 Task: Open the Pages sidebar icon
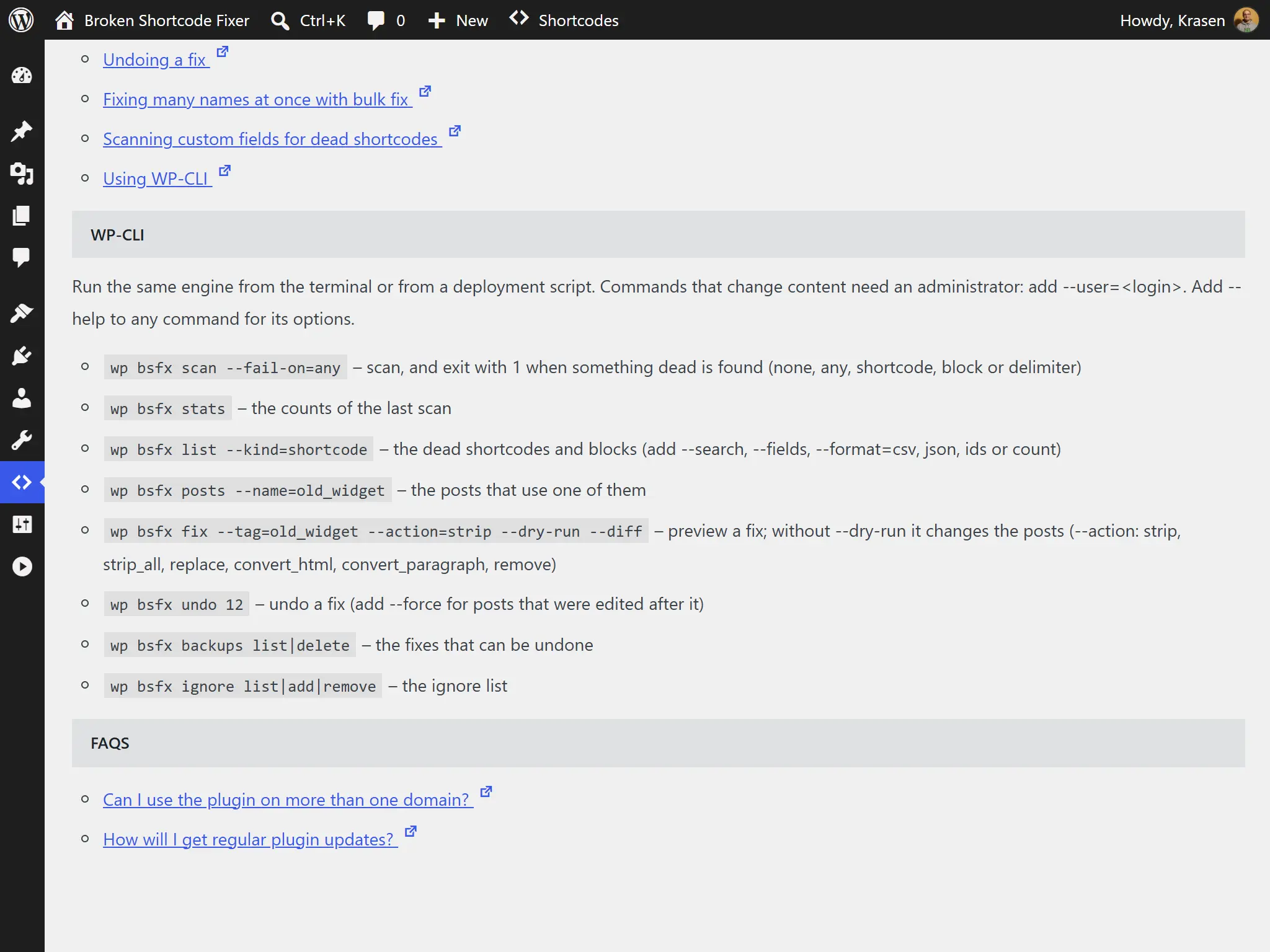(x=22, y=216)
